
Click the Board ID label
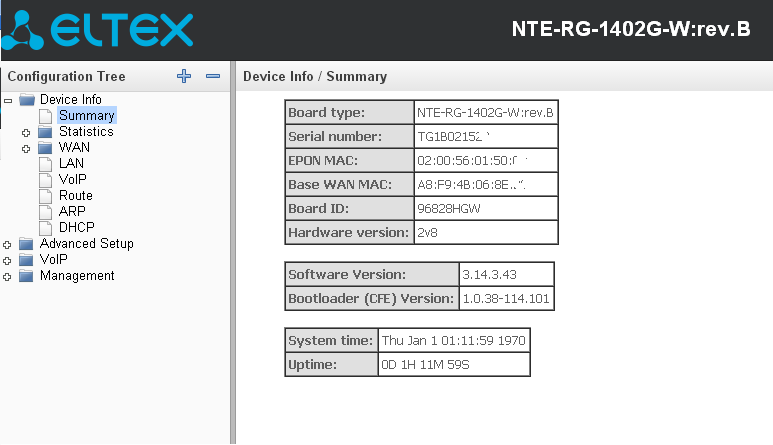318,208
